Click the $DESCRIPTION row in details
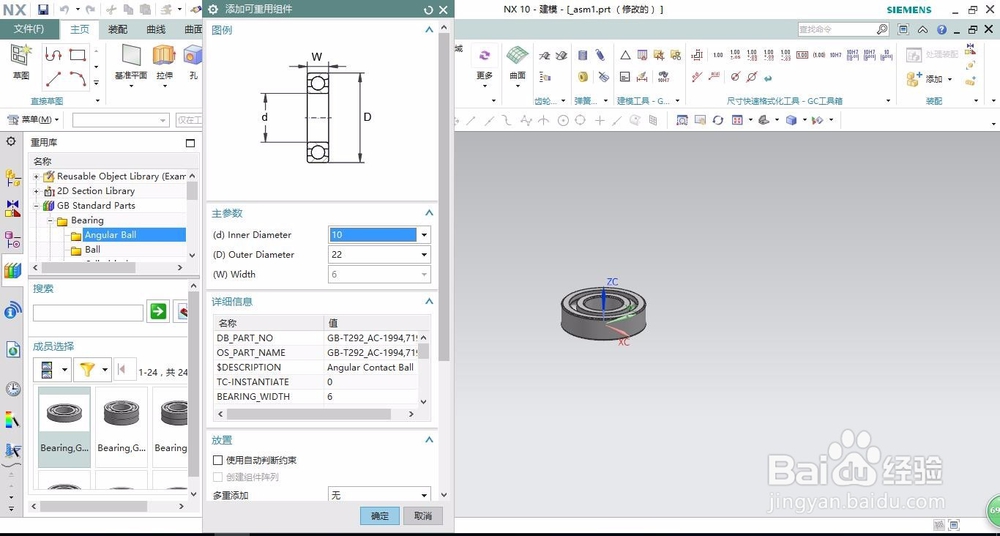The image size is (1000, 536). coord(316,368)
